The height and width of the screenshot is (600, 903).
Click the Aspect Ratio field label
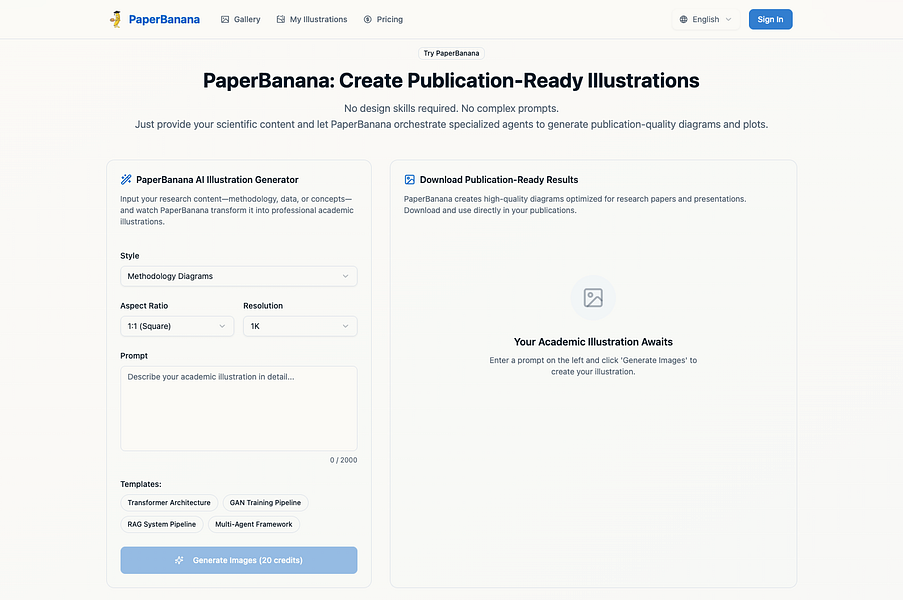(144, 306)
